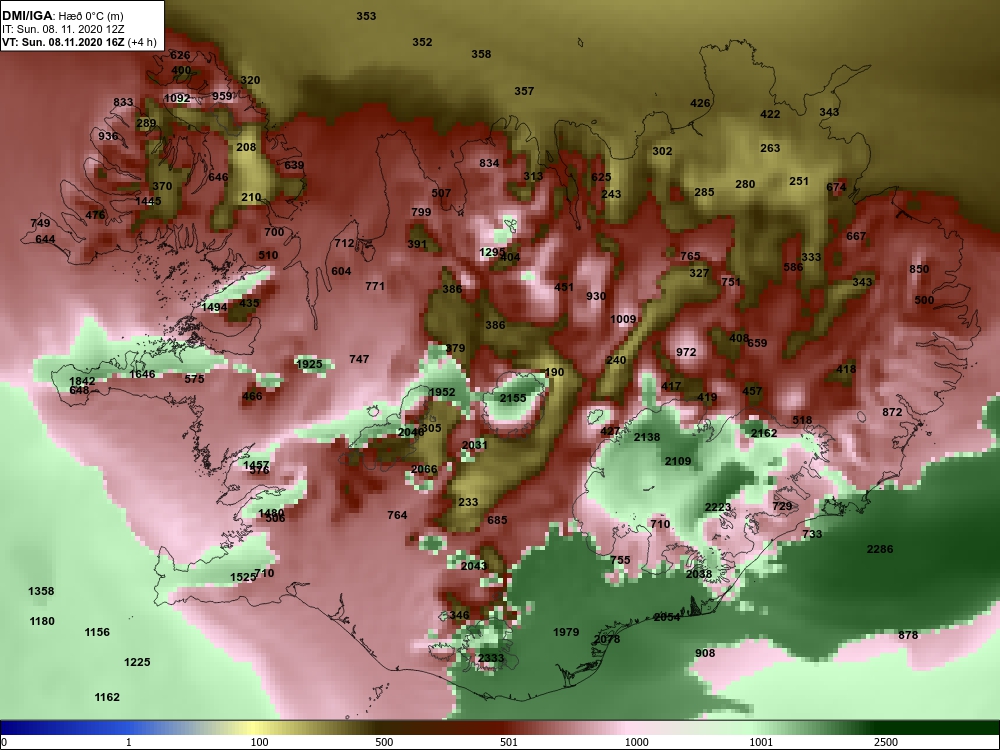Viewport: 1000px width, 750px height.
Task: Click the map value 1925
Action: click(309, 364)
